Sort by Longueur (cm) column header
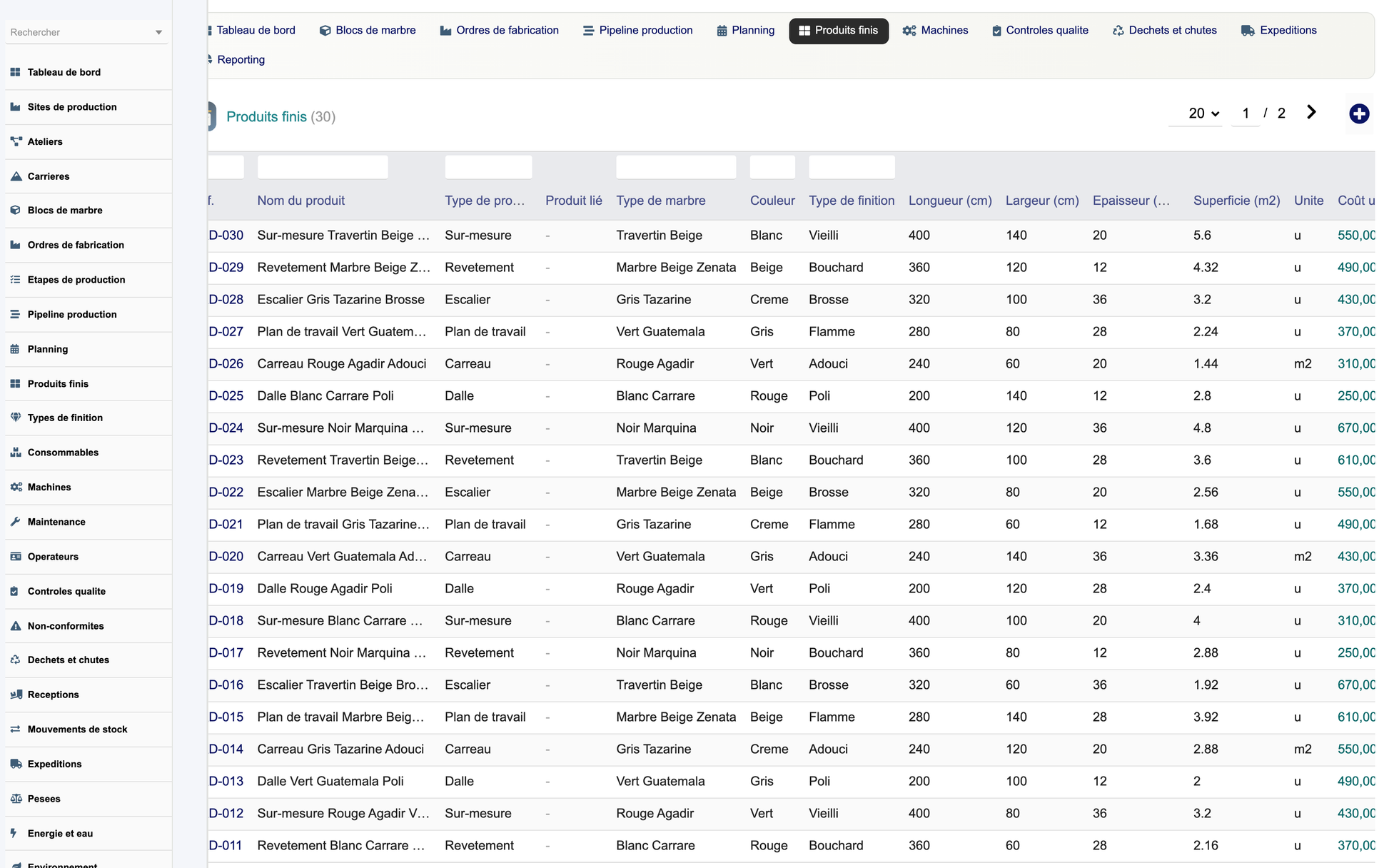This screenshot has height=868, width=1389. click(950, 201)
